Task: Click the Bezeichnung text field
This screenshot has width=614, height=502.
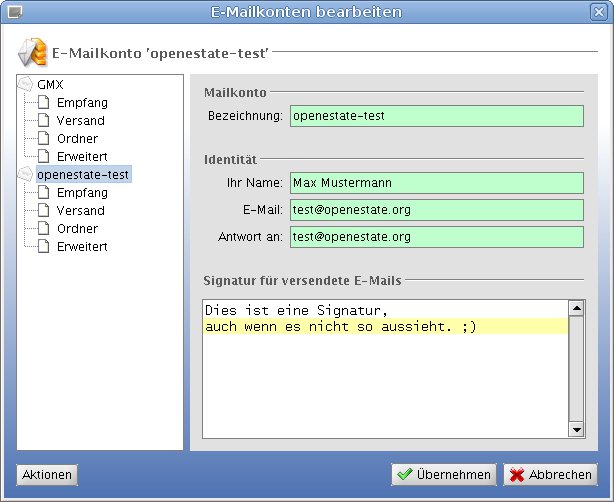Action: 436,117
